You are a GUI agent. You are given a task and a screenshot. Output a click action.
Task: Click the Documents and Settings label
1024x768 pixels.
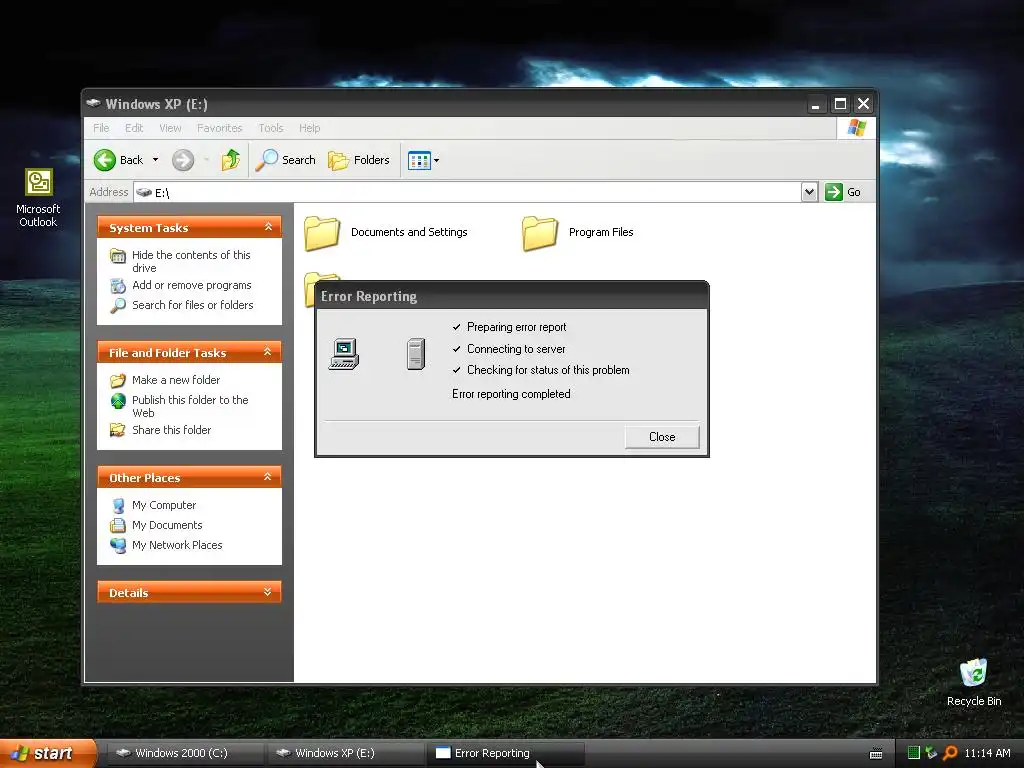[x=409, y=232]
